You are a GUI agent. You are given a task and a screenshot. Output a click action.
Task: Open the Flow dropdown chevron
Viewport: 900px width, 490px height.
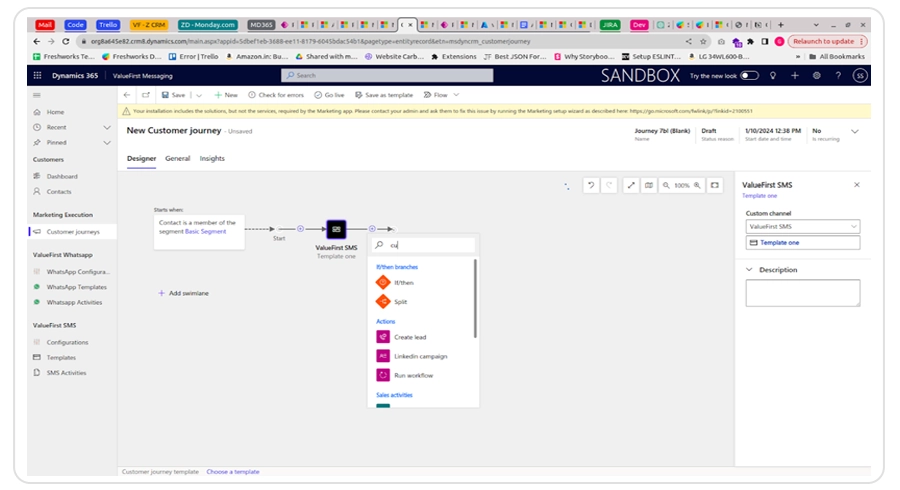pyautogui.click(x=456, y=95)
